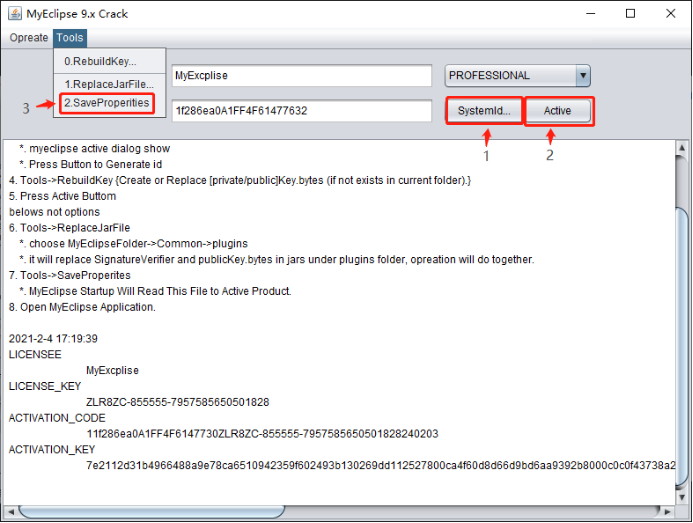The height and width of the screenshot is (523, 693).
Task: Click the line about replacing SignatureVerifier
Action: click(277, 260)
